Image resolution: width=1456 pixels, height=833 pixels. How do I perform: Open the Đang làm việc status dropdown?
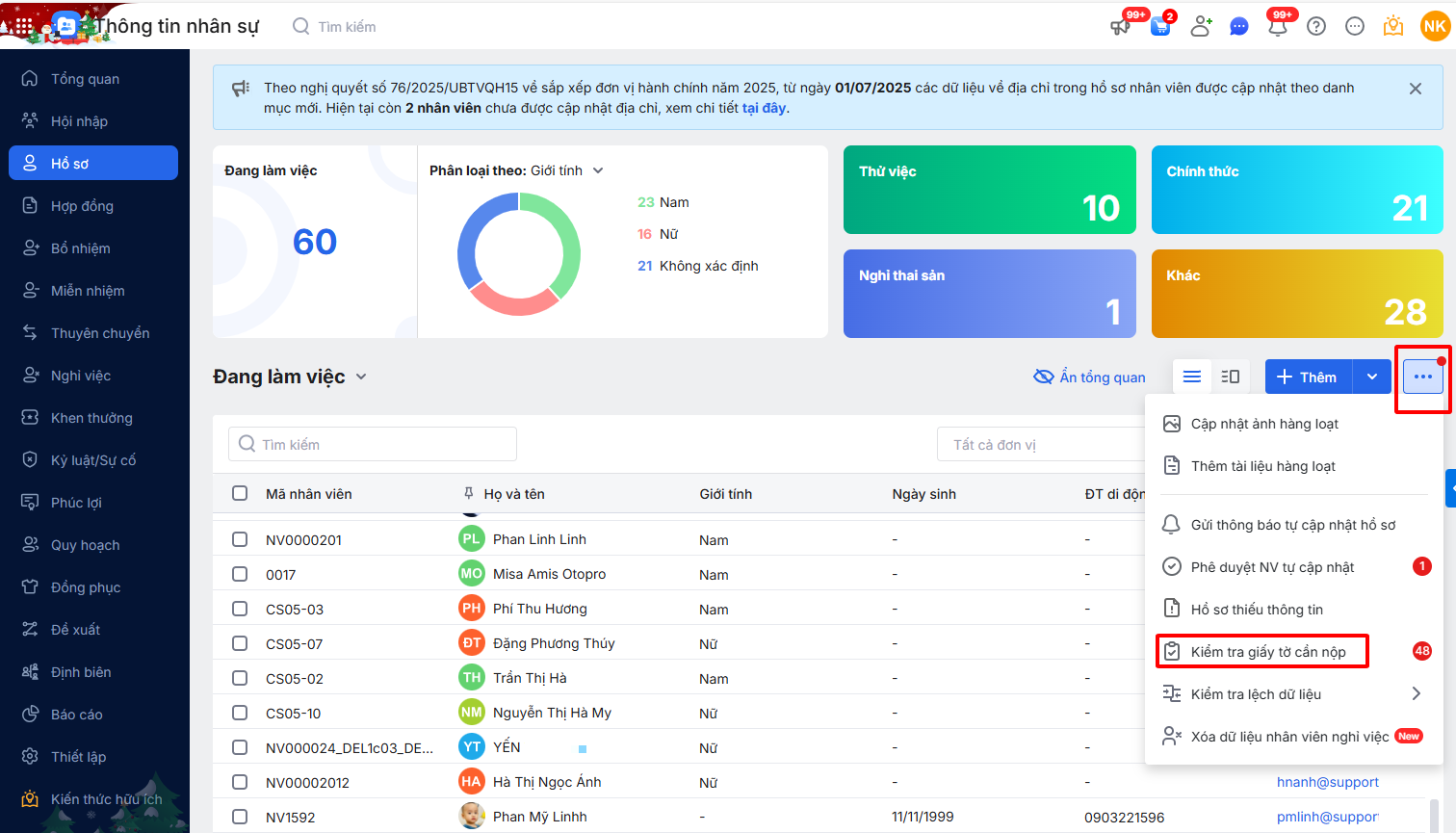pos(361,377)
